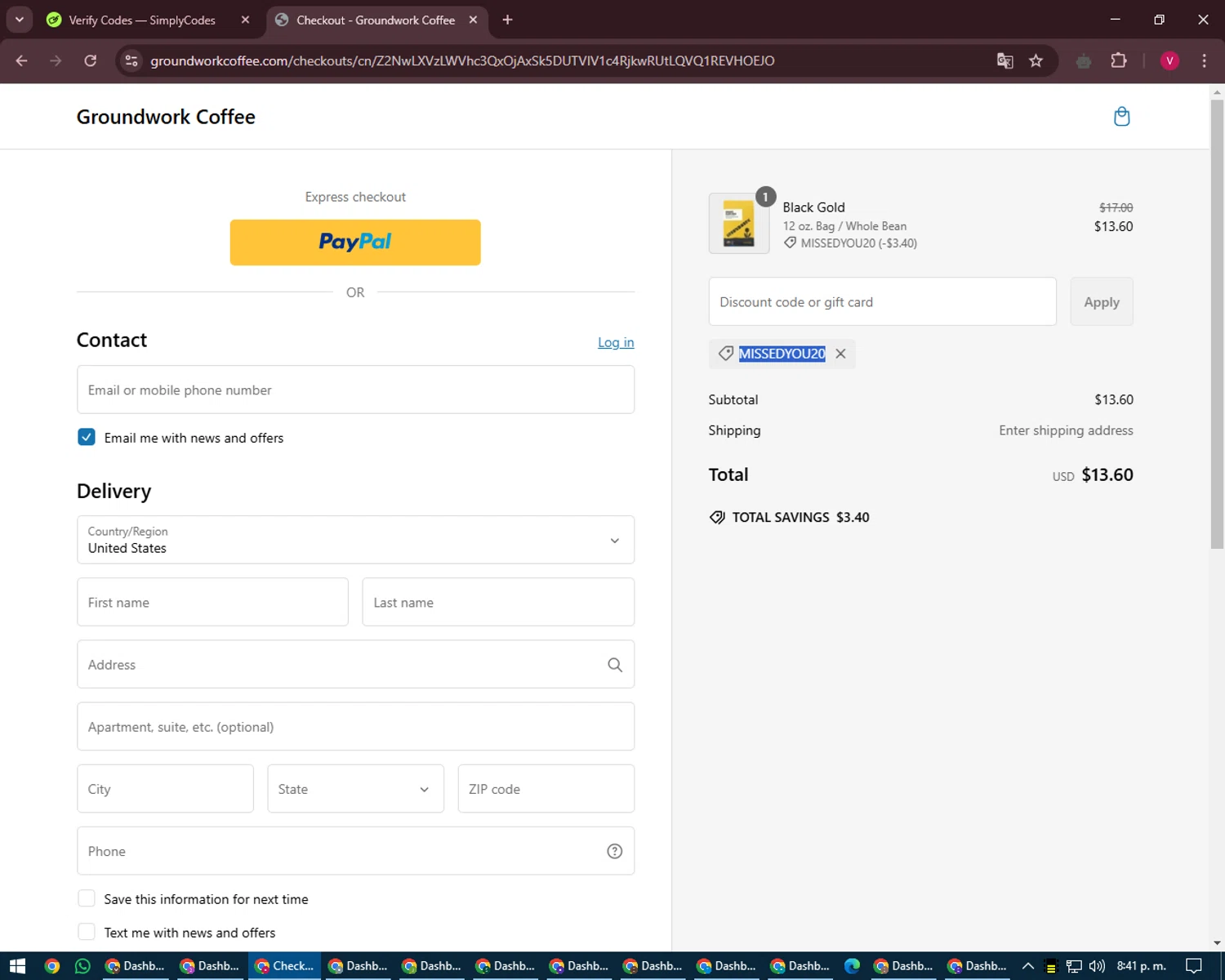Click the Phone number field
This screenshot has width=1225, height=980.
click(x=355, y=851)
